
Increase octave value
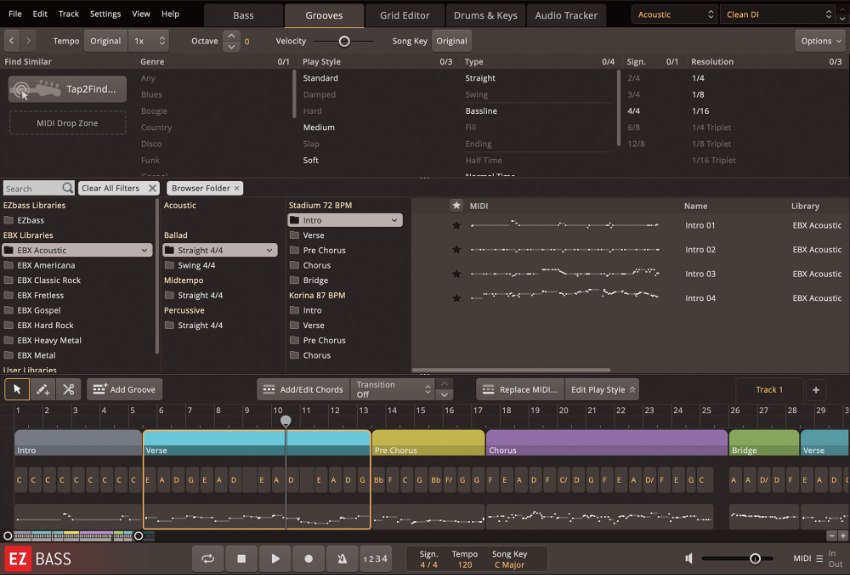point(231,35)
